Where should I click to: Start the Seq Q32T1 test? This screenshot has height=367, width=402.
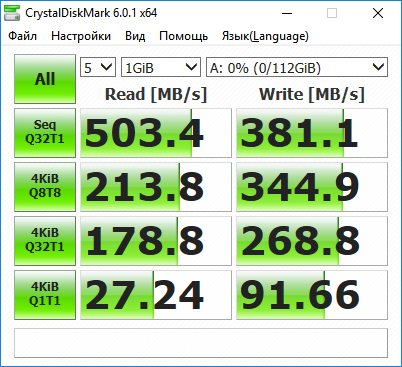coord(45,133)
